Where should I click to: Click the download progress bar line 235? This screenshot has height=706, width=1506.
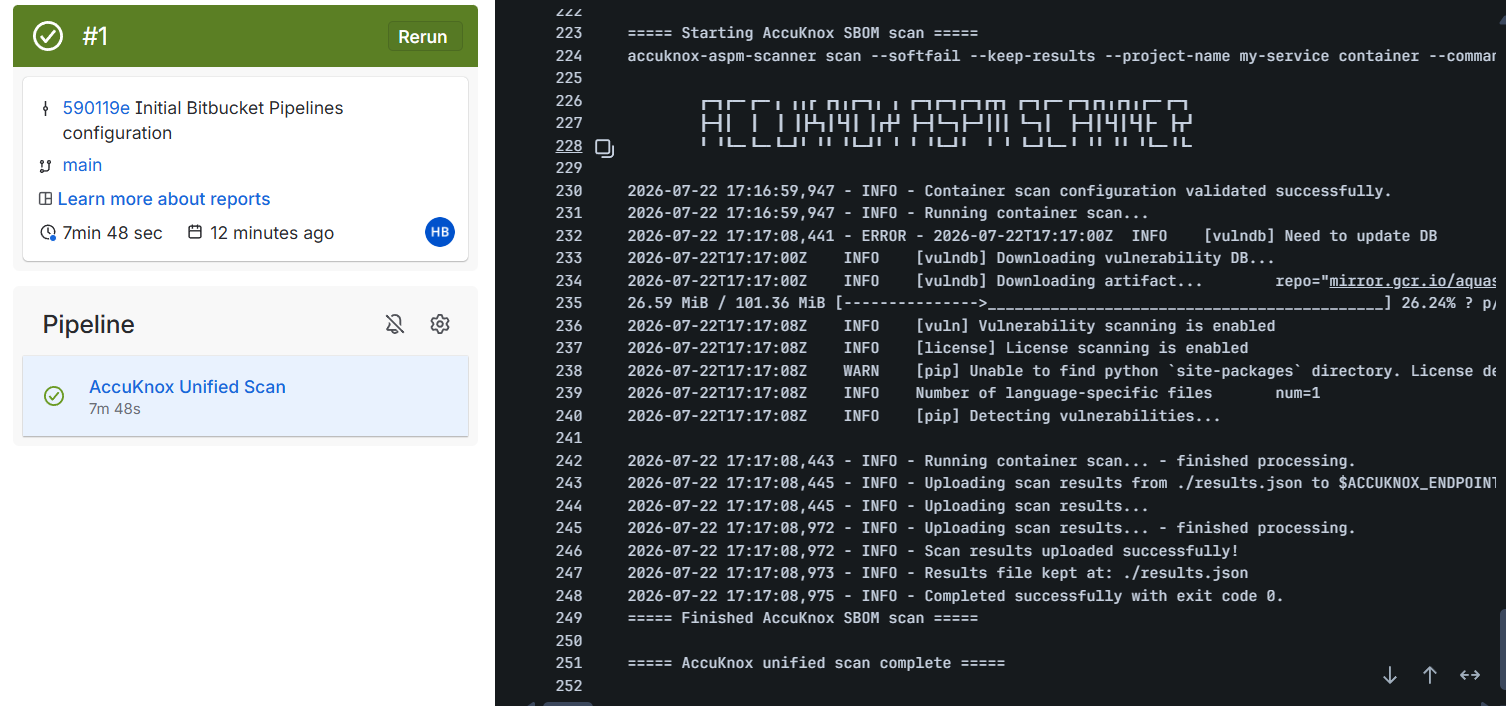point(1061,303)
